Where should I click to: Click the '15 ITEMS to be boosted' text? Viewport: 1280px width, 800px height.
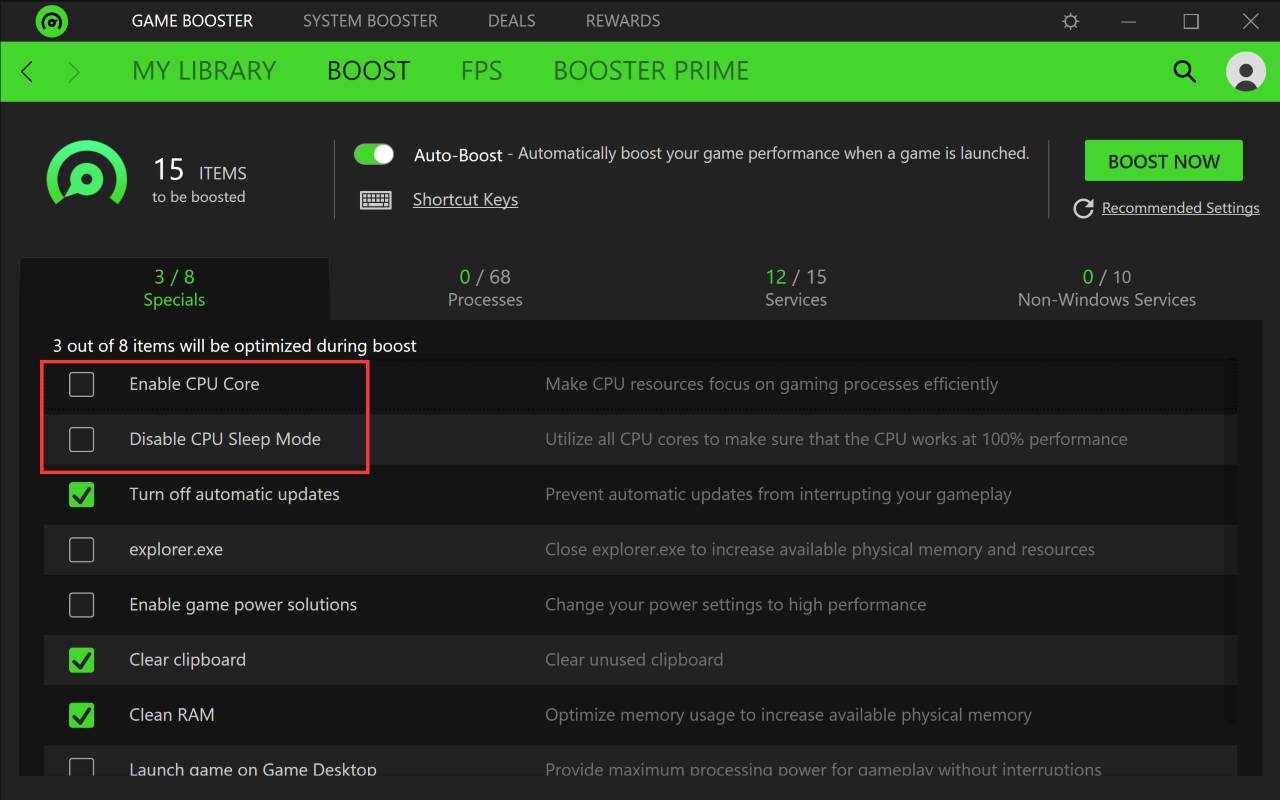199,181
